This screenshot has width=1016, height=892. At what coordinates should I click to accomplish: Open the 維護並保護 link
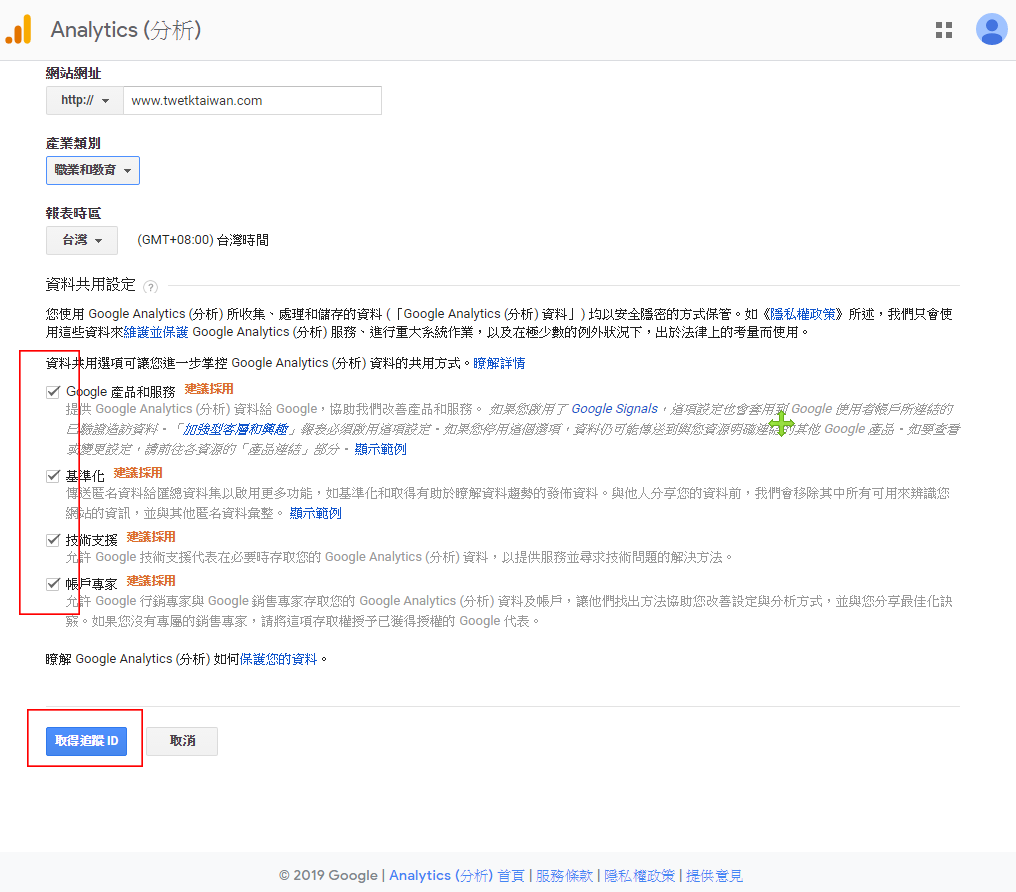coord(156,332)
